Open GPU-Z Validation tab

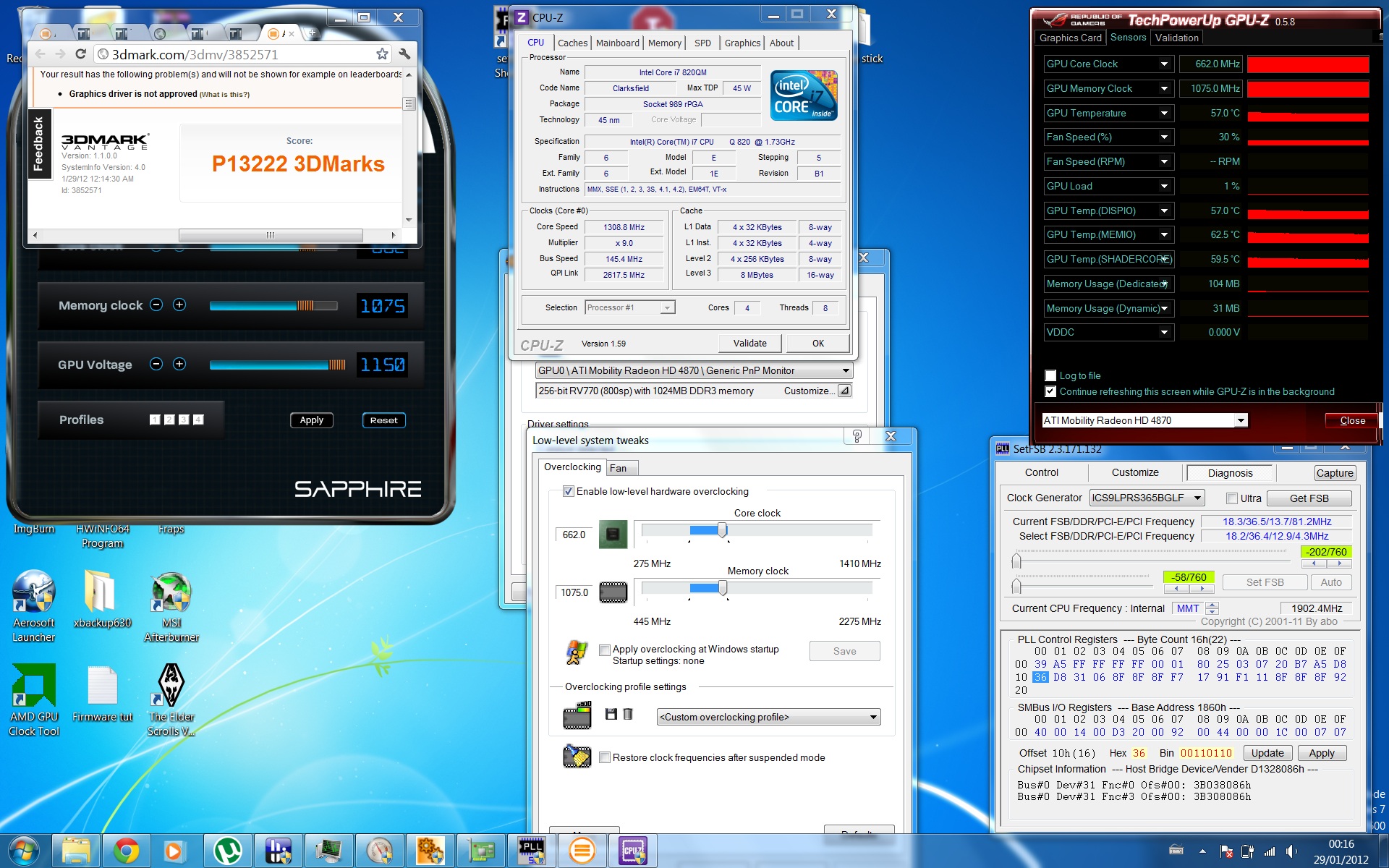tap(1176, 38)
